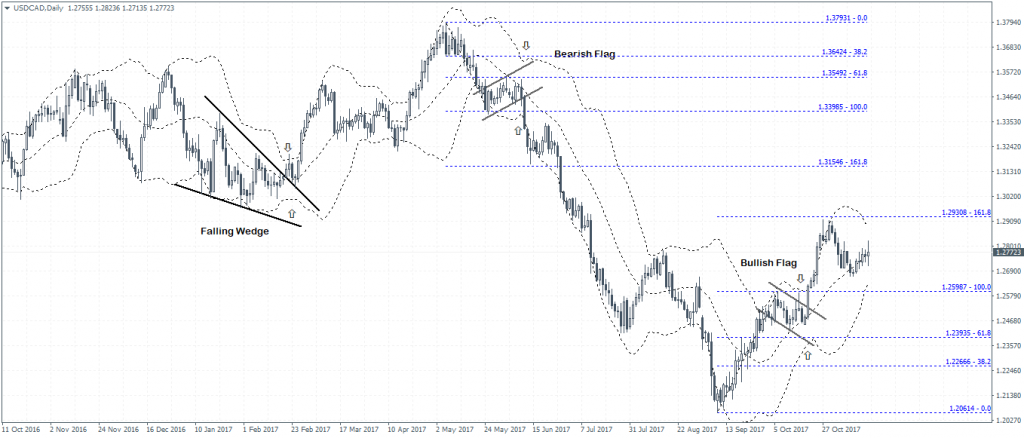Click the 1.33530 price axis value
The height and width of the screenshot is (438, 1024).
(1008, 122)
